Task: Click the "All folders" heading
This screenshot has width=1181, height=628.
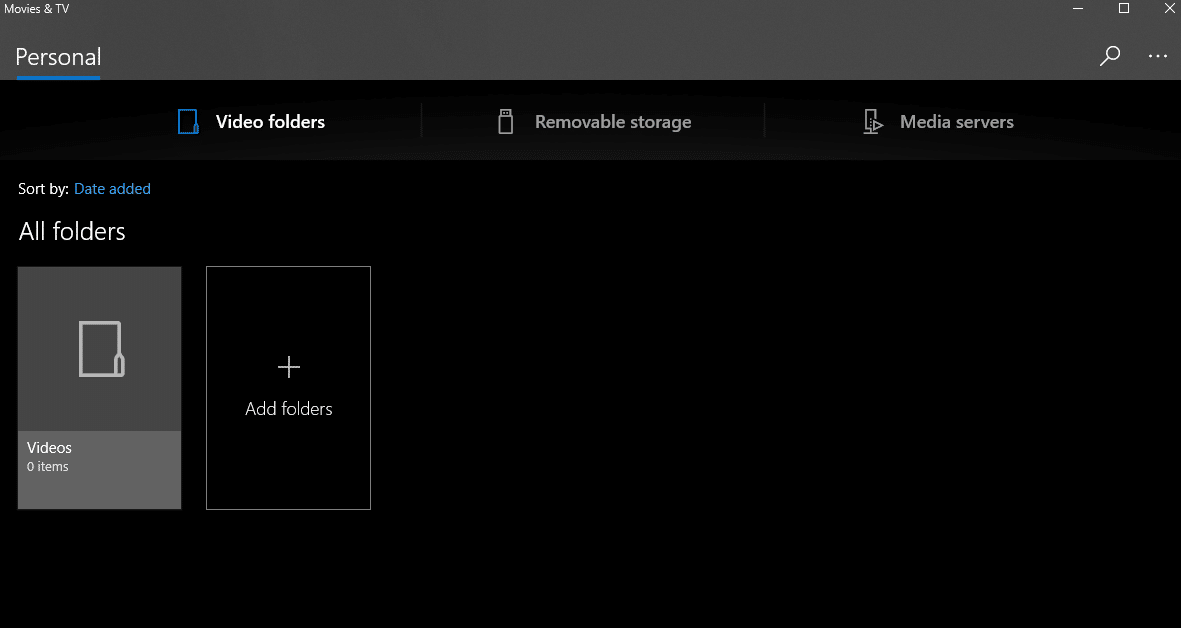Action: 72,231
